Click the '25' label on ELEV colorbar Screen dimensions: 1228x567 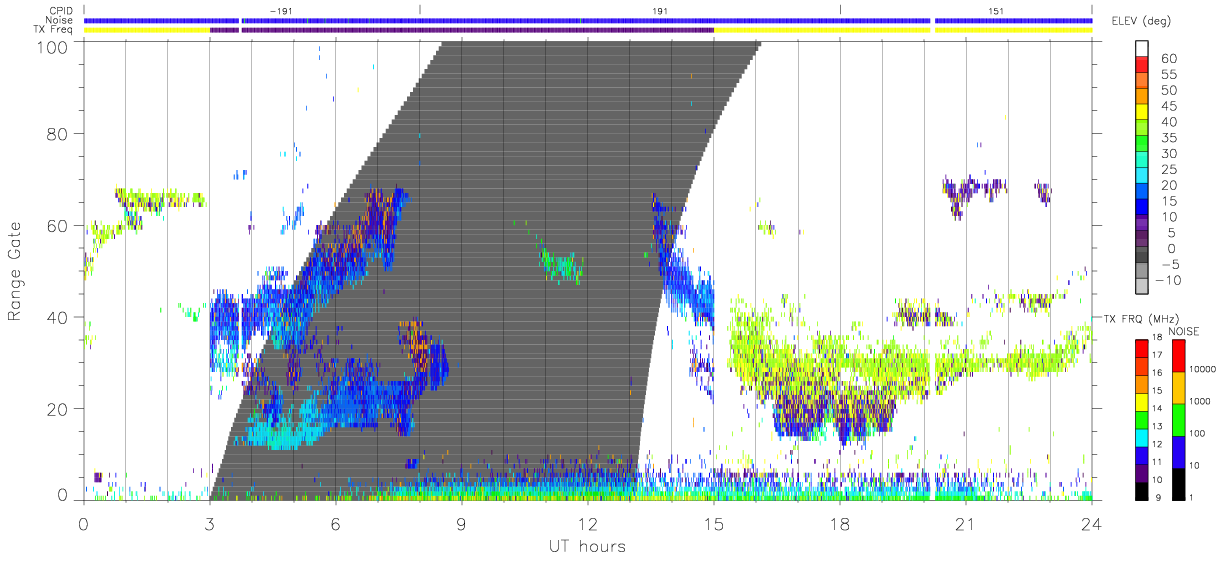[x=1168, y=170]
